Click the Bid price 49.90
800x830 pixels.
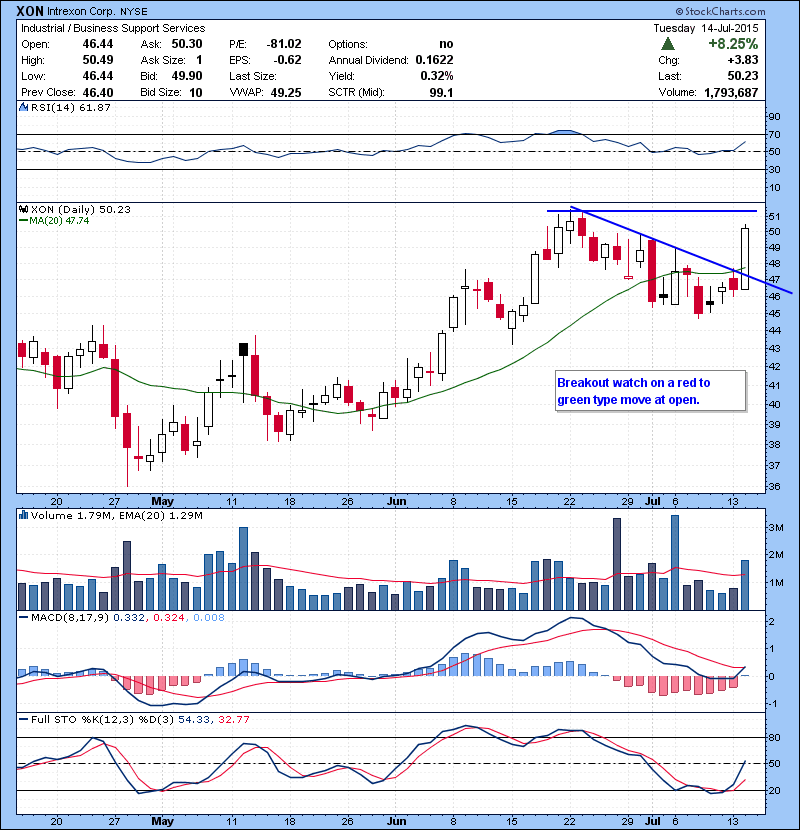point(187,76)
